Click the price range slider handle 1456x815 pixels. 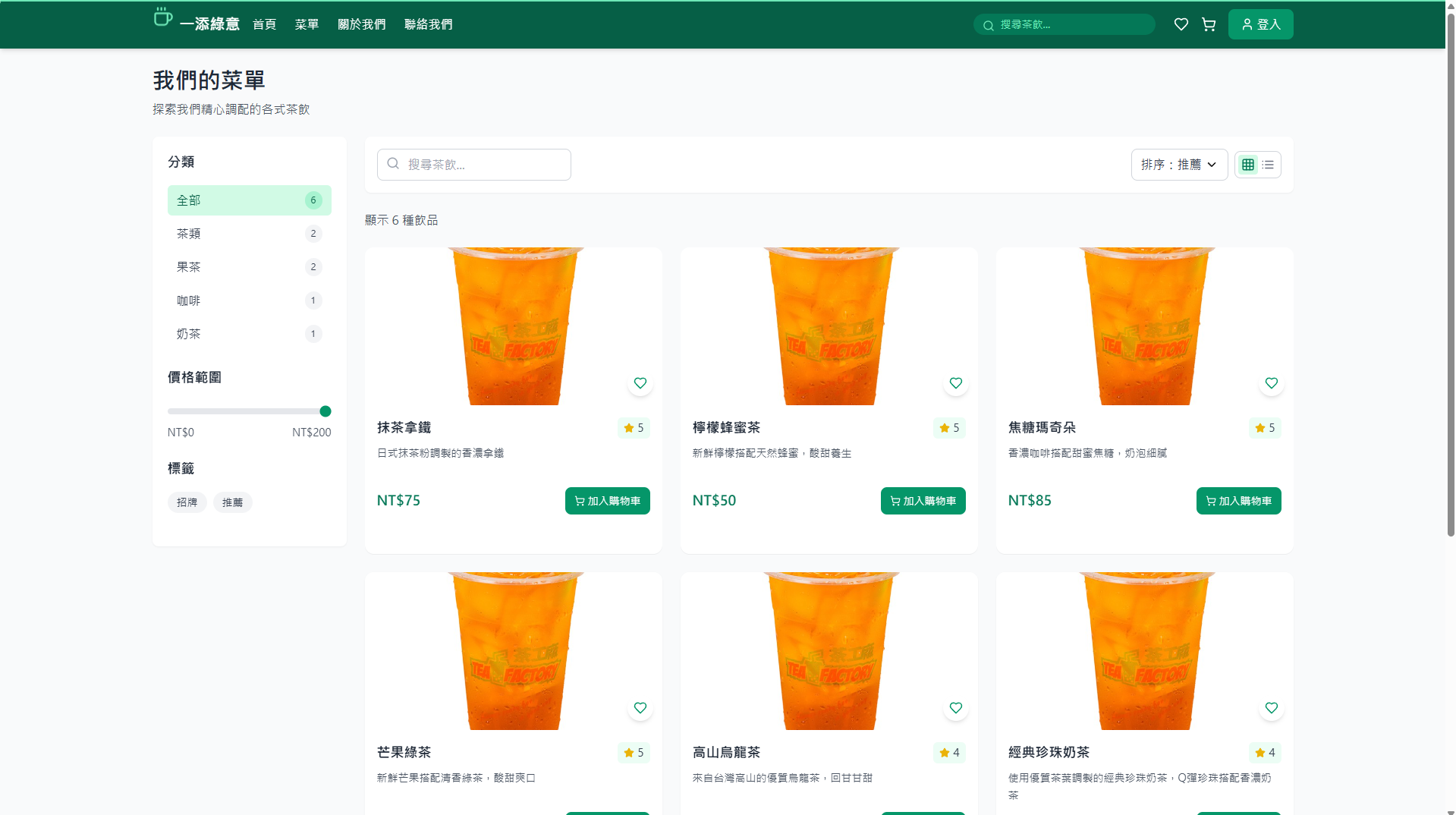[325, 411]
